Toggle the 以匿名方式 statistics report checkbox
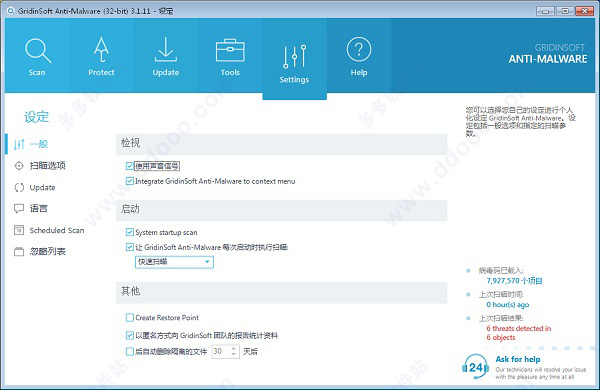600x390 pixels. tap(130, 336)
